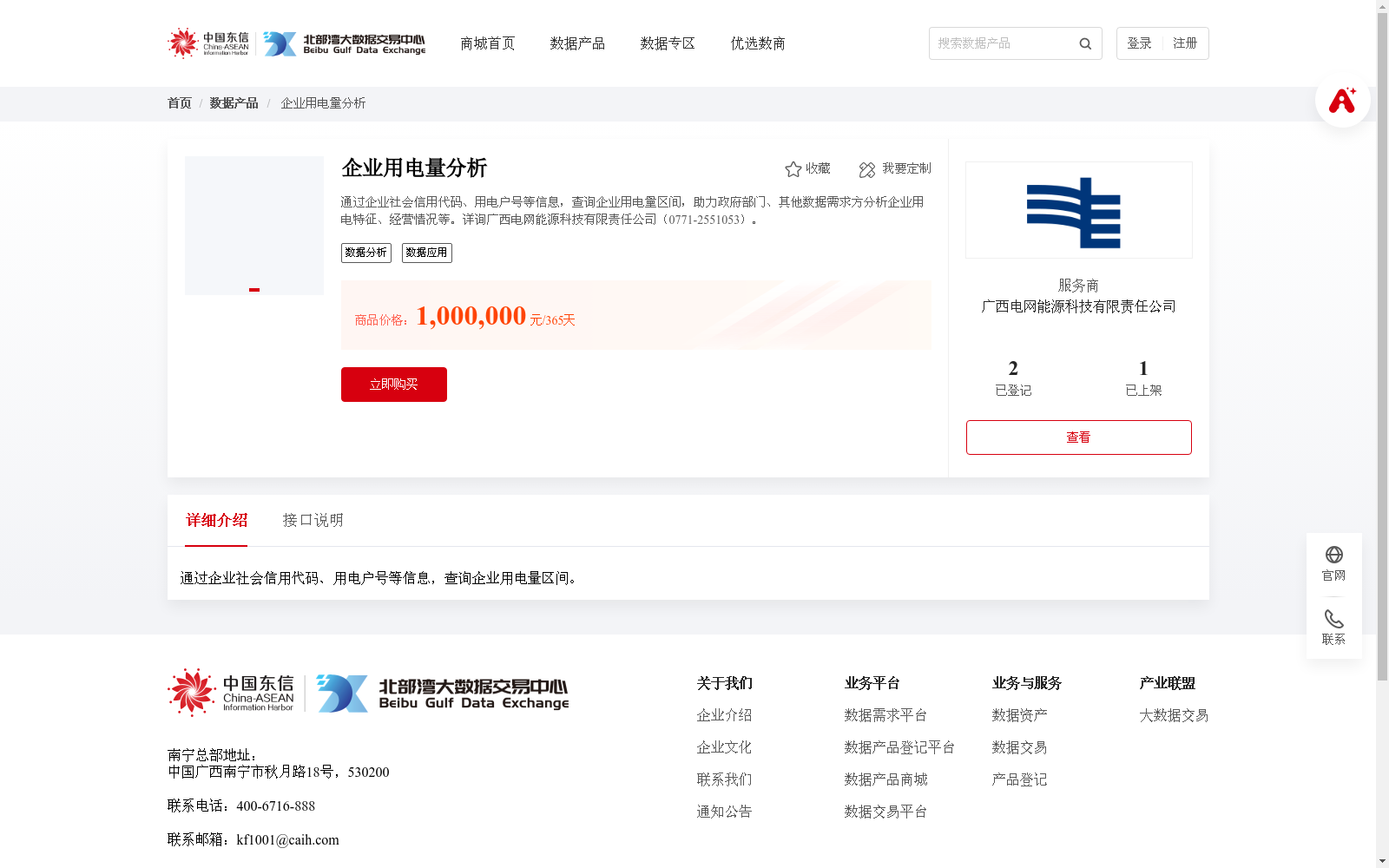
Task: Click the Beibu Gulf Data Exchange header logo
Action: (345, 43)
